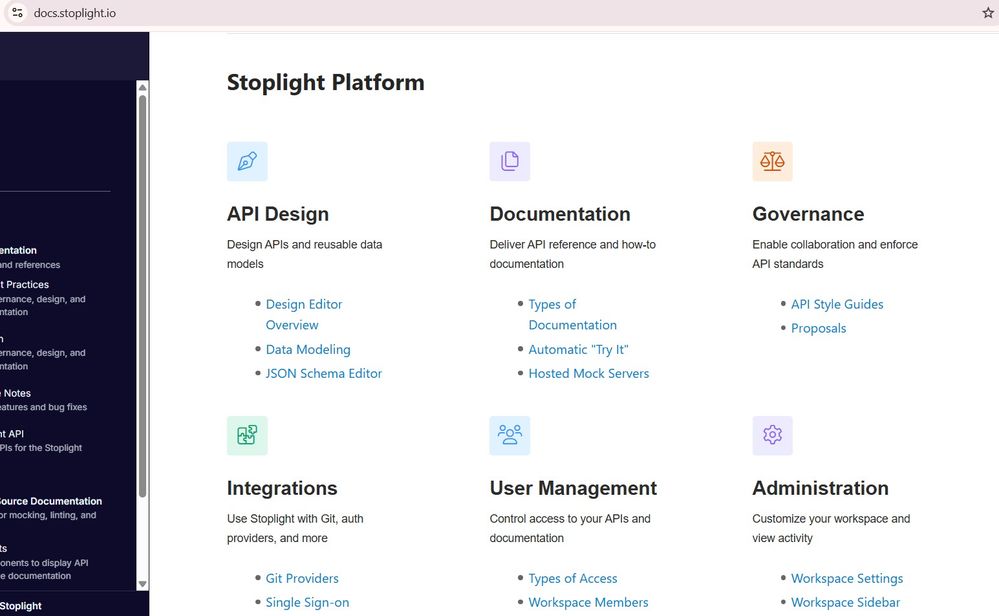
Task: Click the Administration gear icon
Action: (772, 435)
